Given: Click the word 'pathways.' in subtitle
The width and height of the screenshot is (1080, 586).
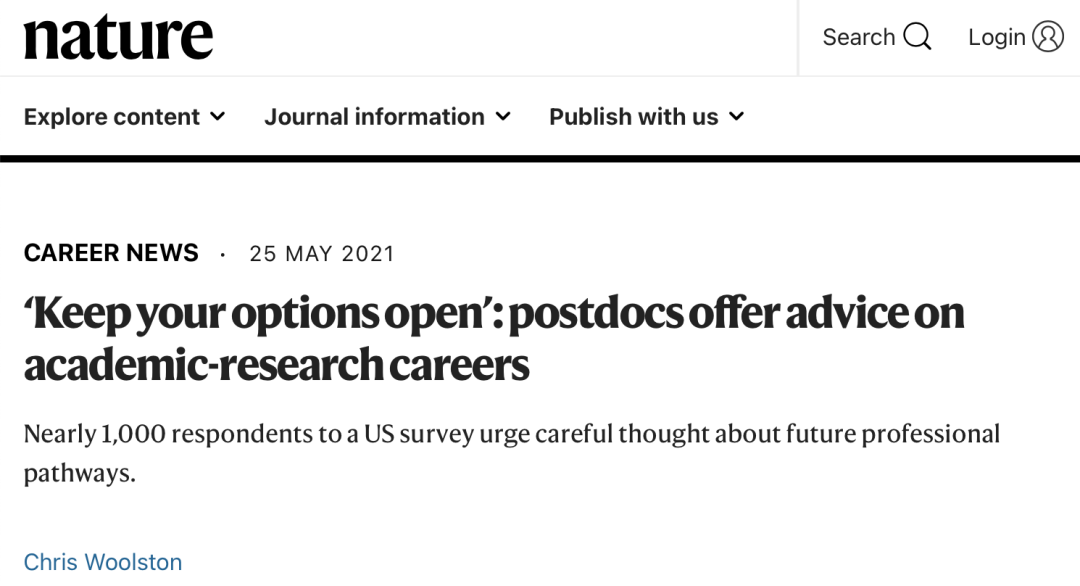Looking at the screenshot, I should pos(79,474).
